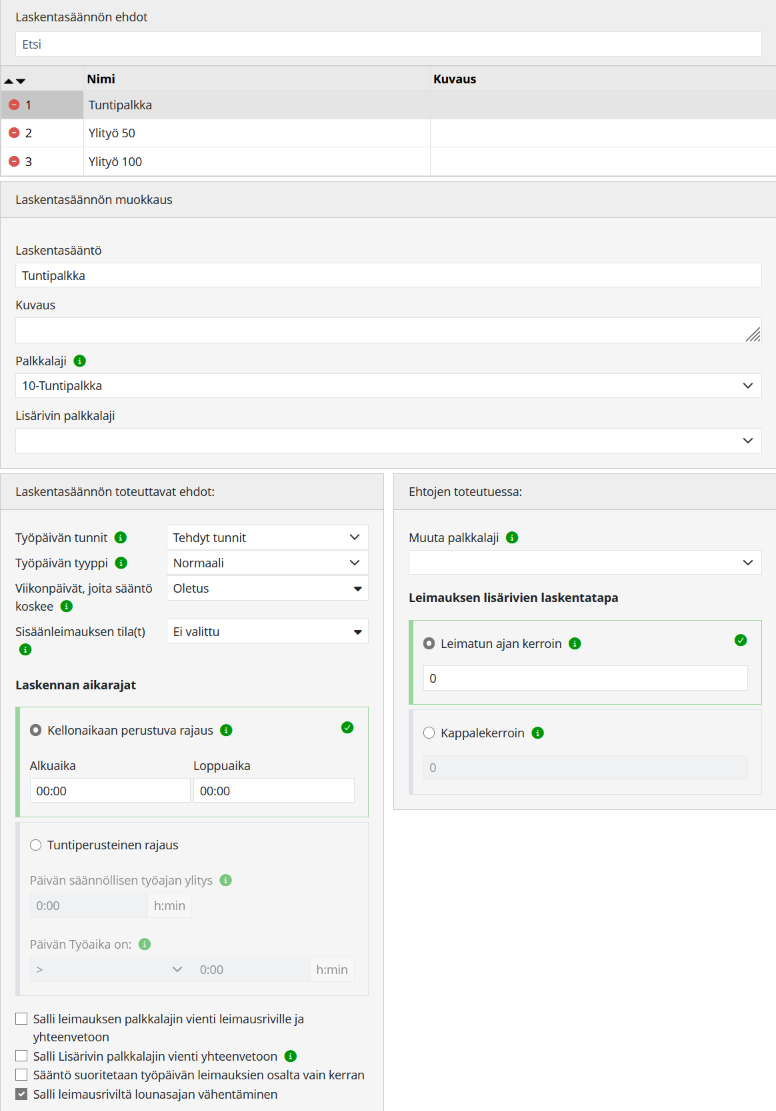Click red remove icon for Tuntipalkka row

14,105
